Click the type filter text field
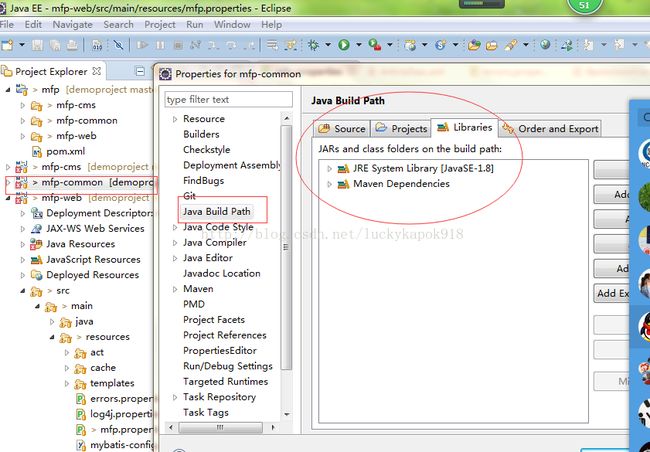This screenshot has height=452, width=650. pos(228,100)
